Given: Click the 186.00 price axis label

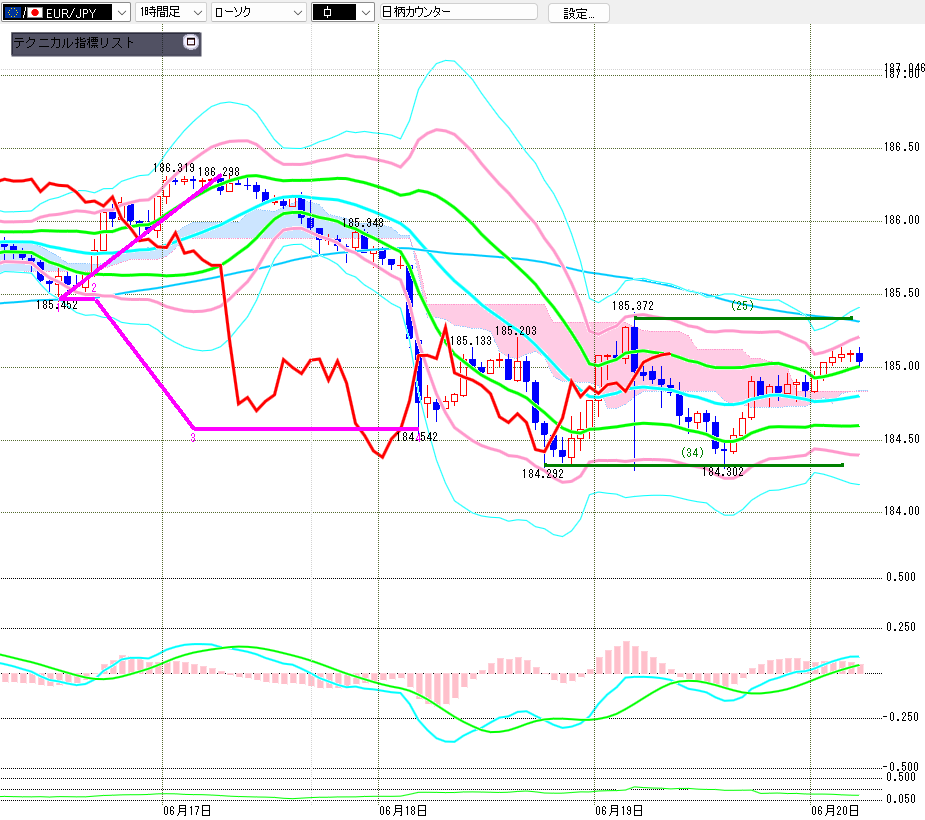Looking at the screenshot, I should click(x=901, y=220).
